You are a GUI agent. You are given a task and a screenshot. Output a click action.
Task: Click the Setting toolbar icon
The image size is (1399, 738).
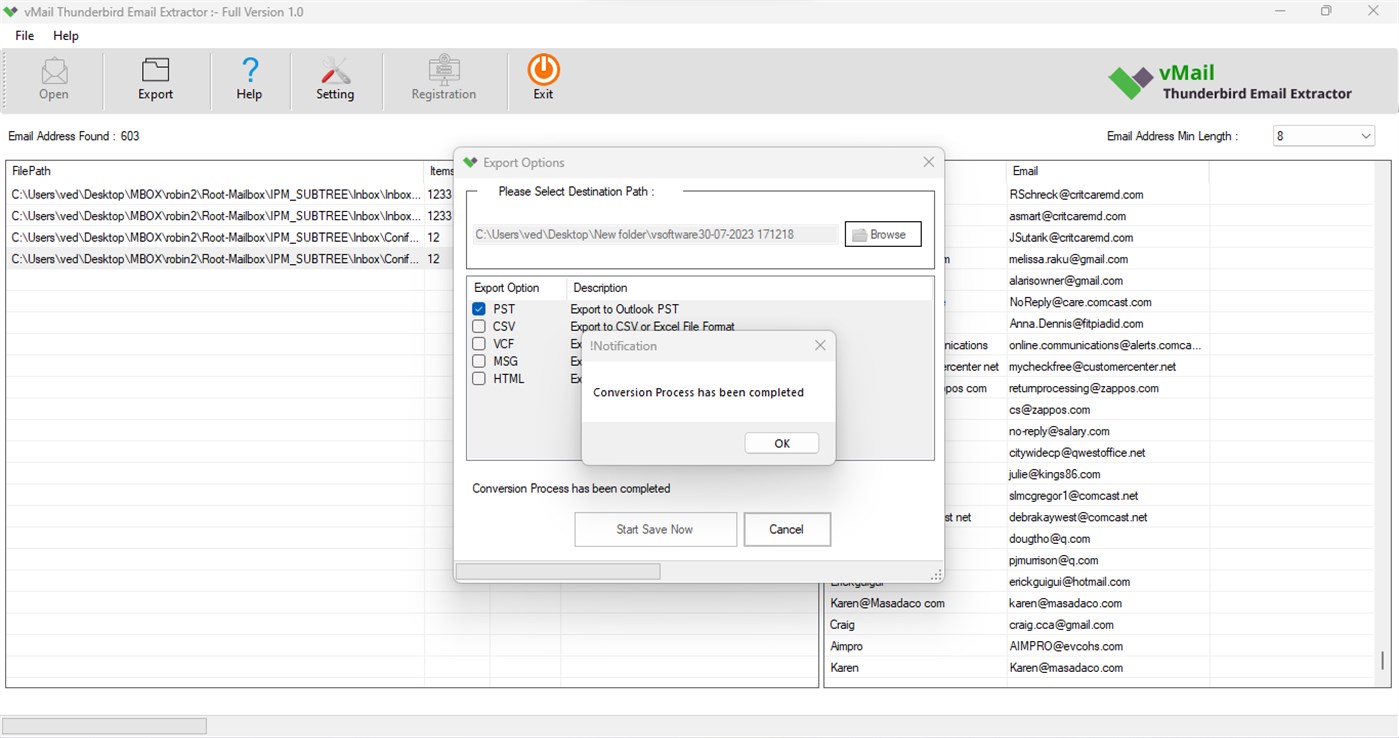(x=335, y=78)
